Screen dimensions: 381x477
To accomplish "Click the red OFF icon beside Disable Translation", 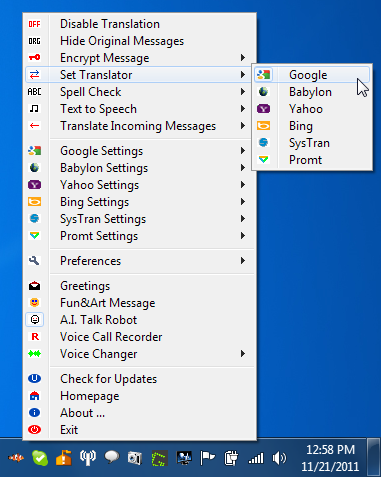I will point(34,24).
